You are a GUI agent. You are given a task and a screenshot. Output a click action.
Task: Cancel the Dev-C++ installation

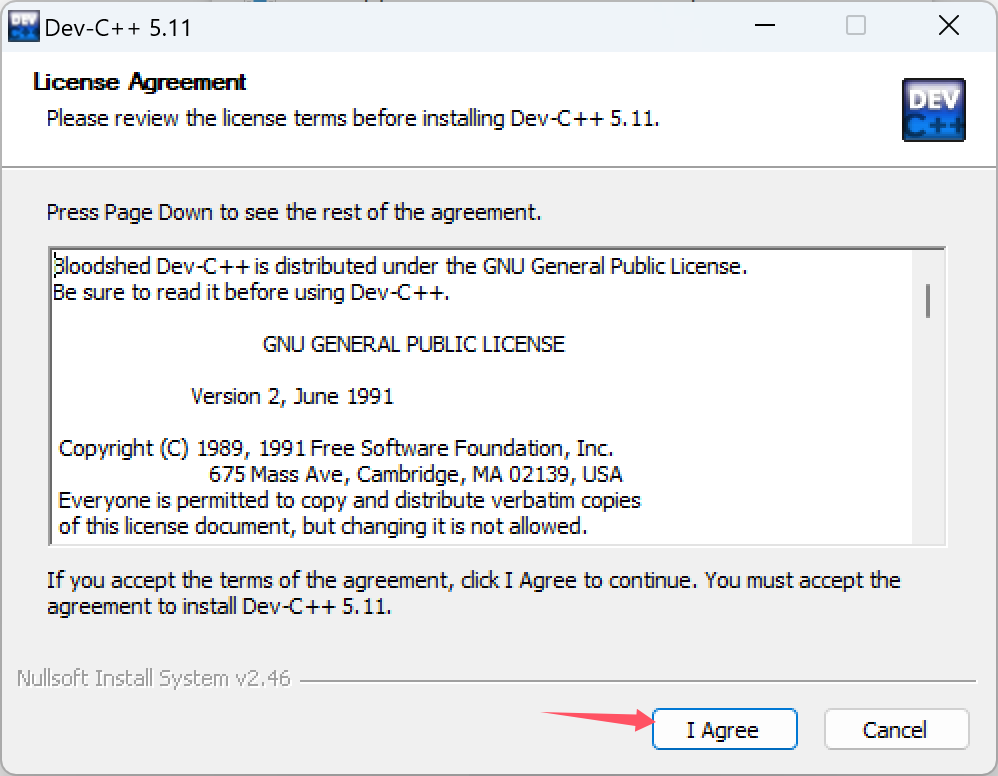click(x=896, y=729)
